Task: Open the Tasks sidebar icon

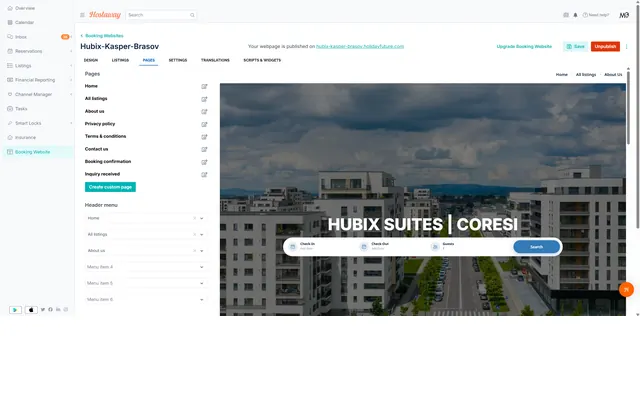Action: [10, 109]
